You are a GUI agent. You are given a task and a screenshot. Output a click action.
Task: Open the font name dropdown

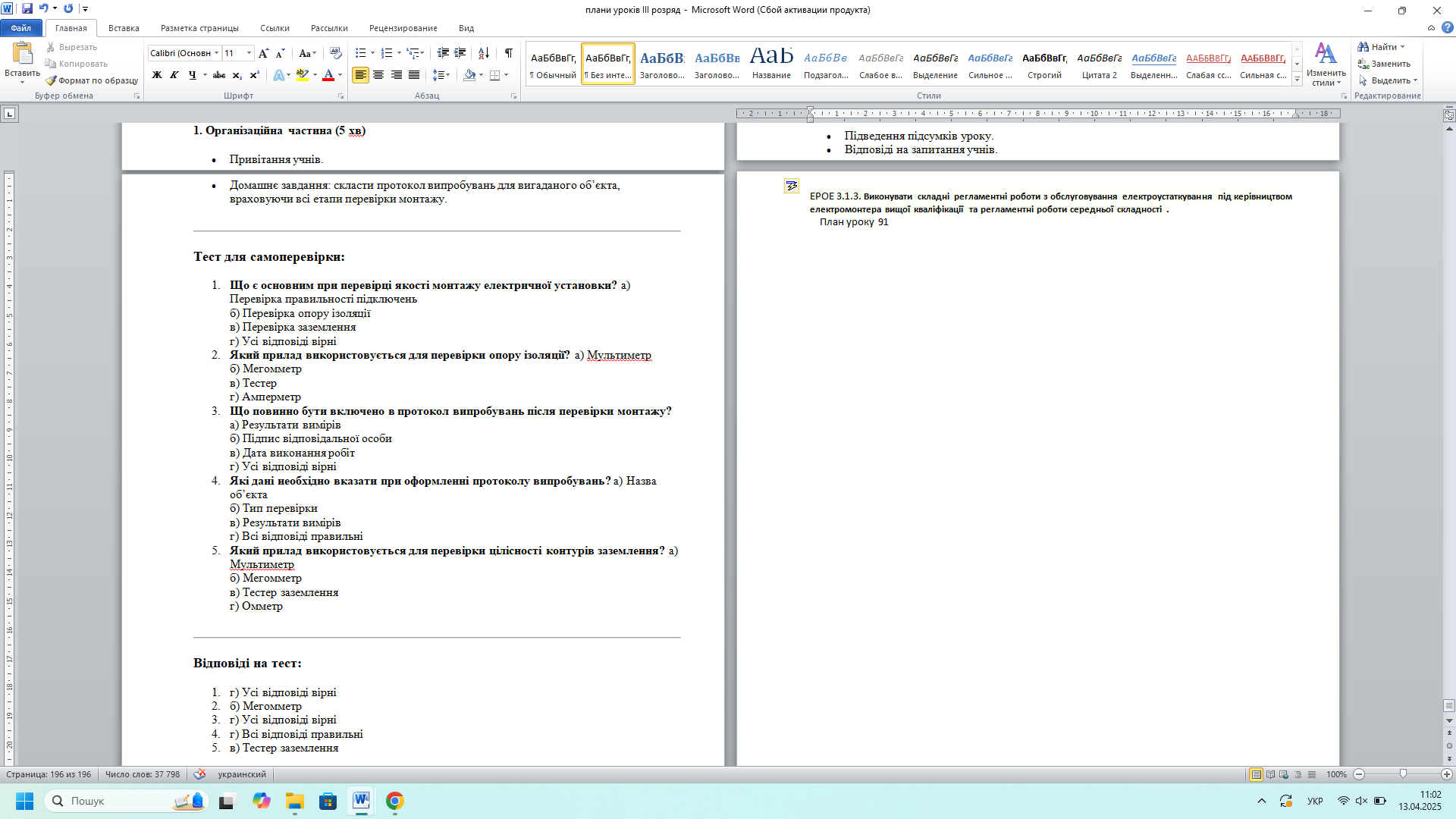point(217,53)
